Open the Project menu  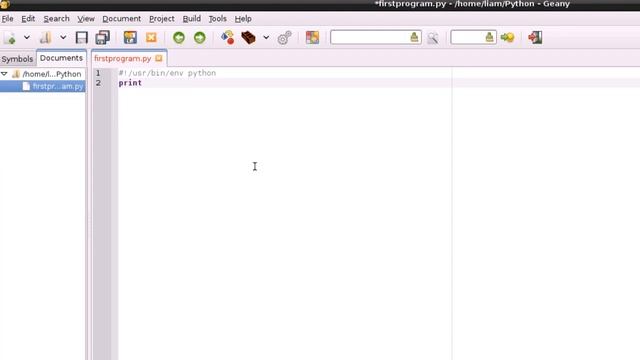pos(162,19)
